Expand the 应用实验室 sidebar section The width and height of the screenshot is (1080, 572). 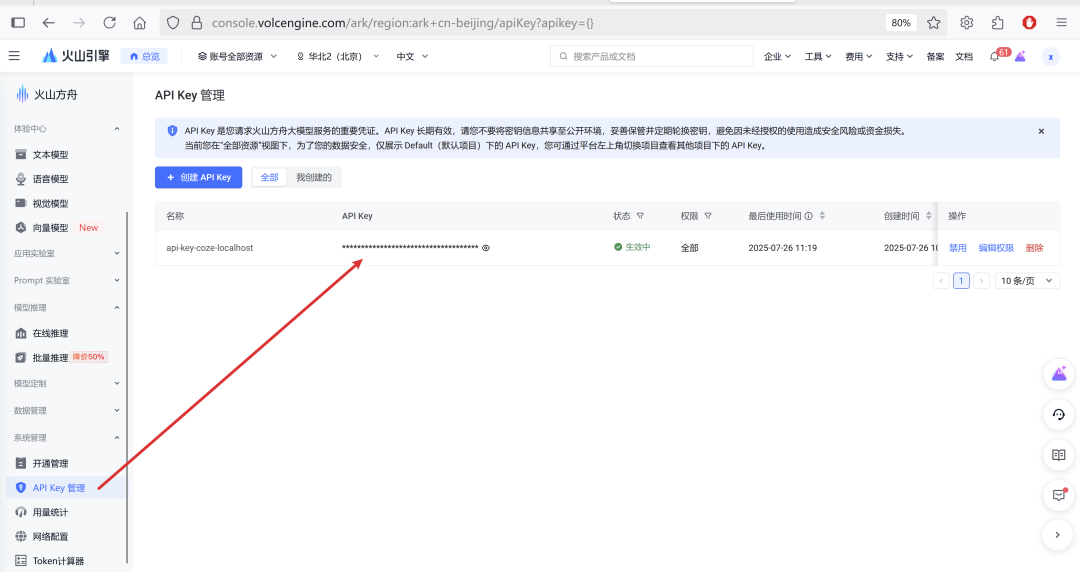tap(66, 254)
